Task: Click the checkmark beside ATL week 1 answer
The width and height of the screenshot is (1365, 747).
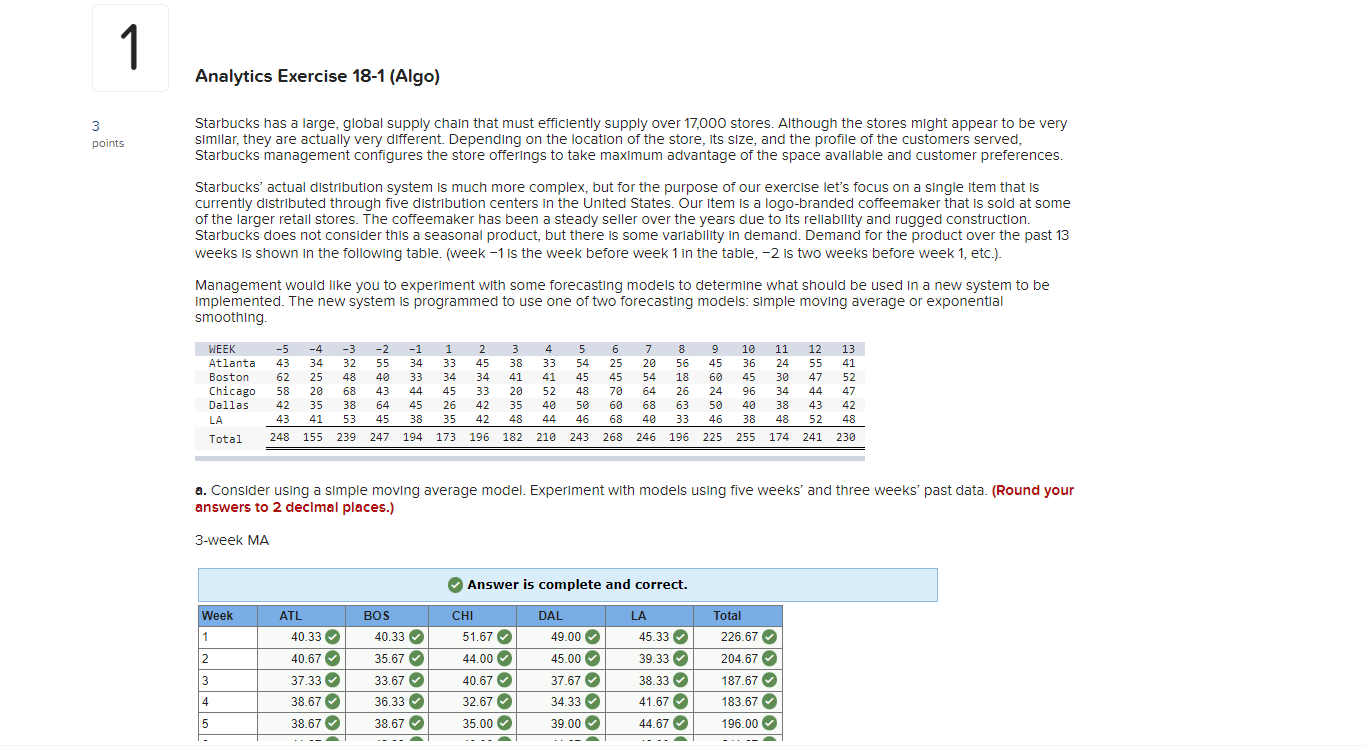Action: [x=330, y=636]
